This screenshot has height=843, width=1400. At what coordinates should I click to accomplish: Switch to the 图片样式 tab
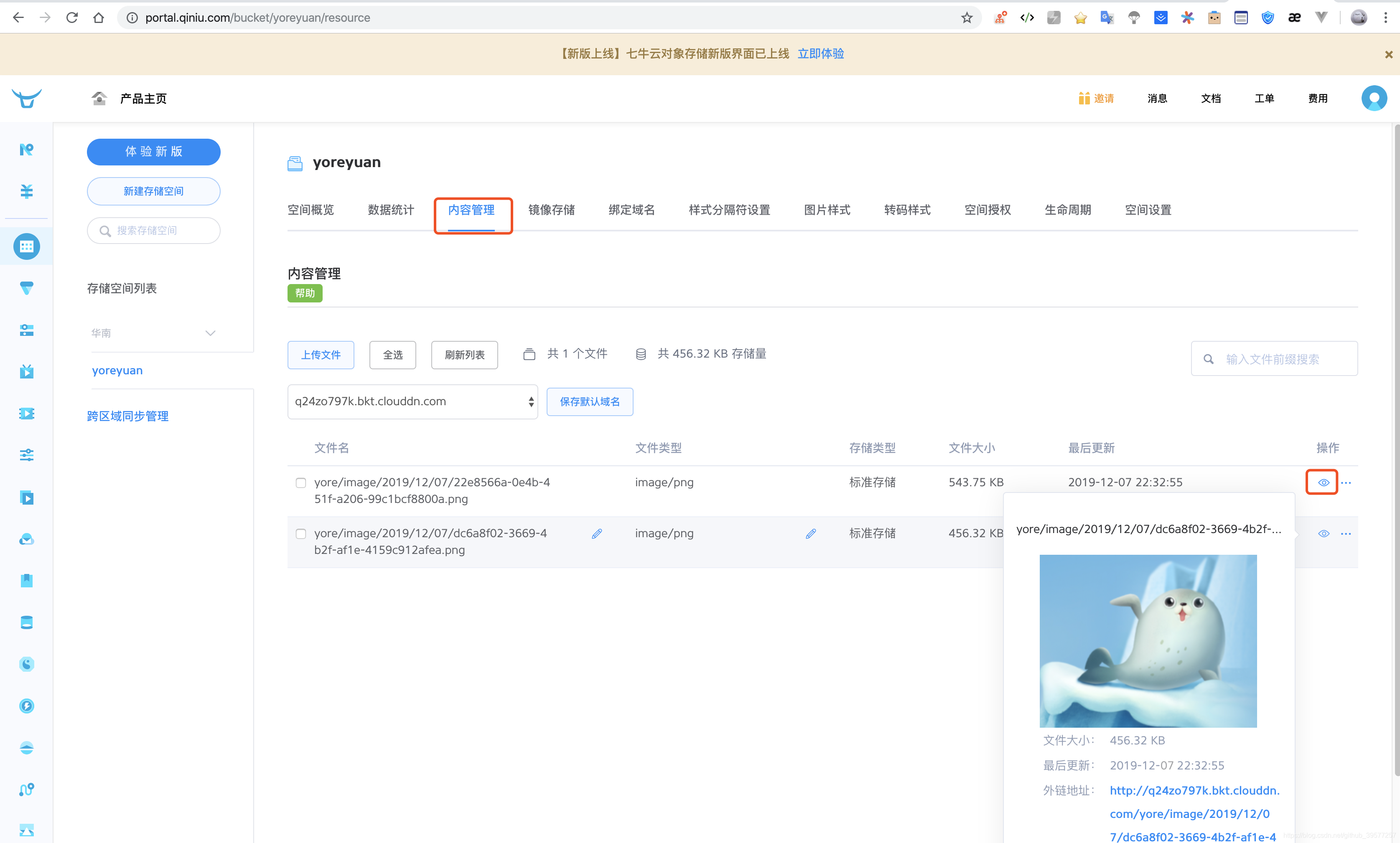[x=827, y=210]
